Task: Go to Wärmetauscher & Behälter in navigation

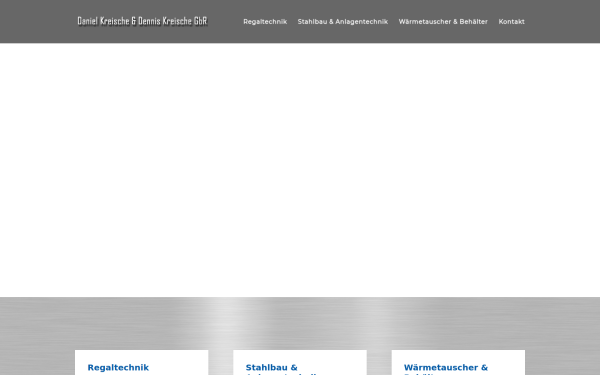Action: tap(443, 22)
